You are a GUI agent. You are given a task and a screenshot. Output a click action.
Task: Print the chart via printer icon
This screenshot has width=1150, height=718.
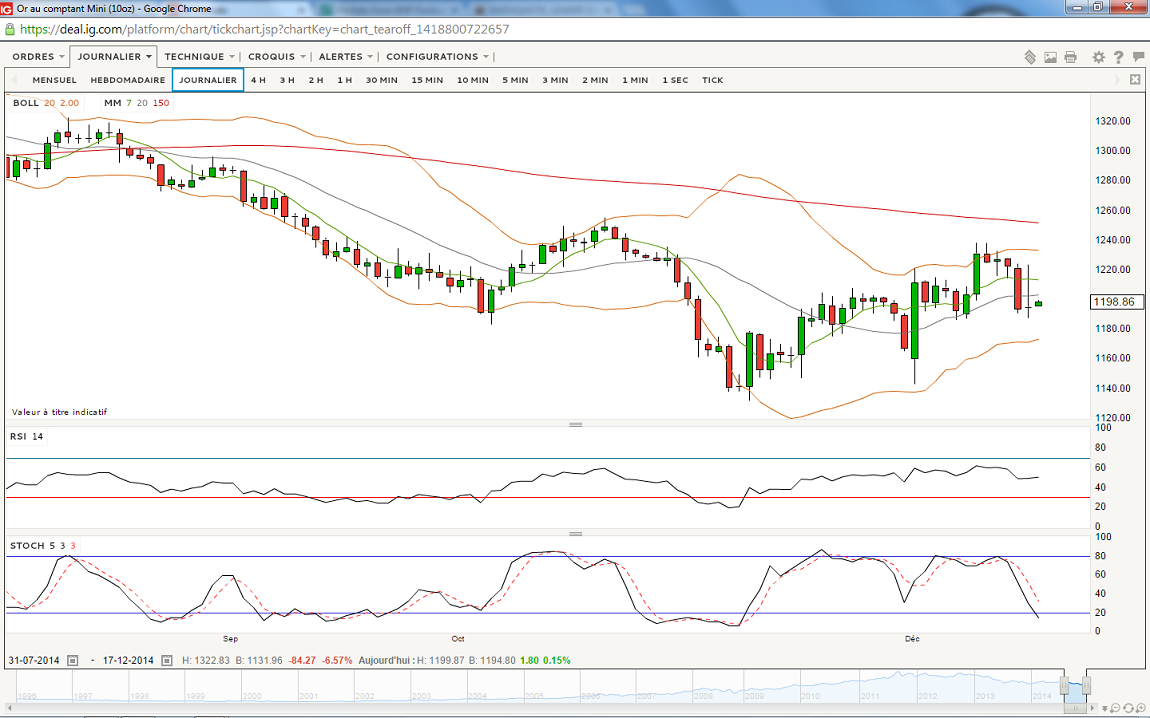1071,57
